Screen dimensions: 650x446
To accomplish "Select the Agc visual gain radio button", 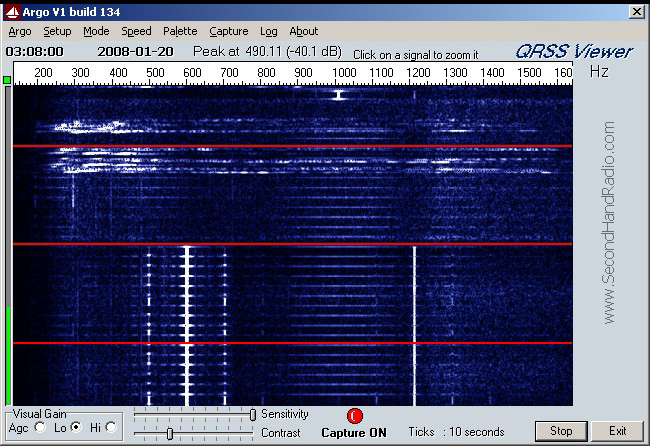I will 40,427.
